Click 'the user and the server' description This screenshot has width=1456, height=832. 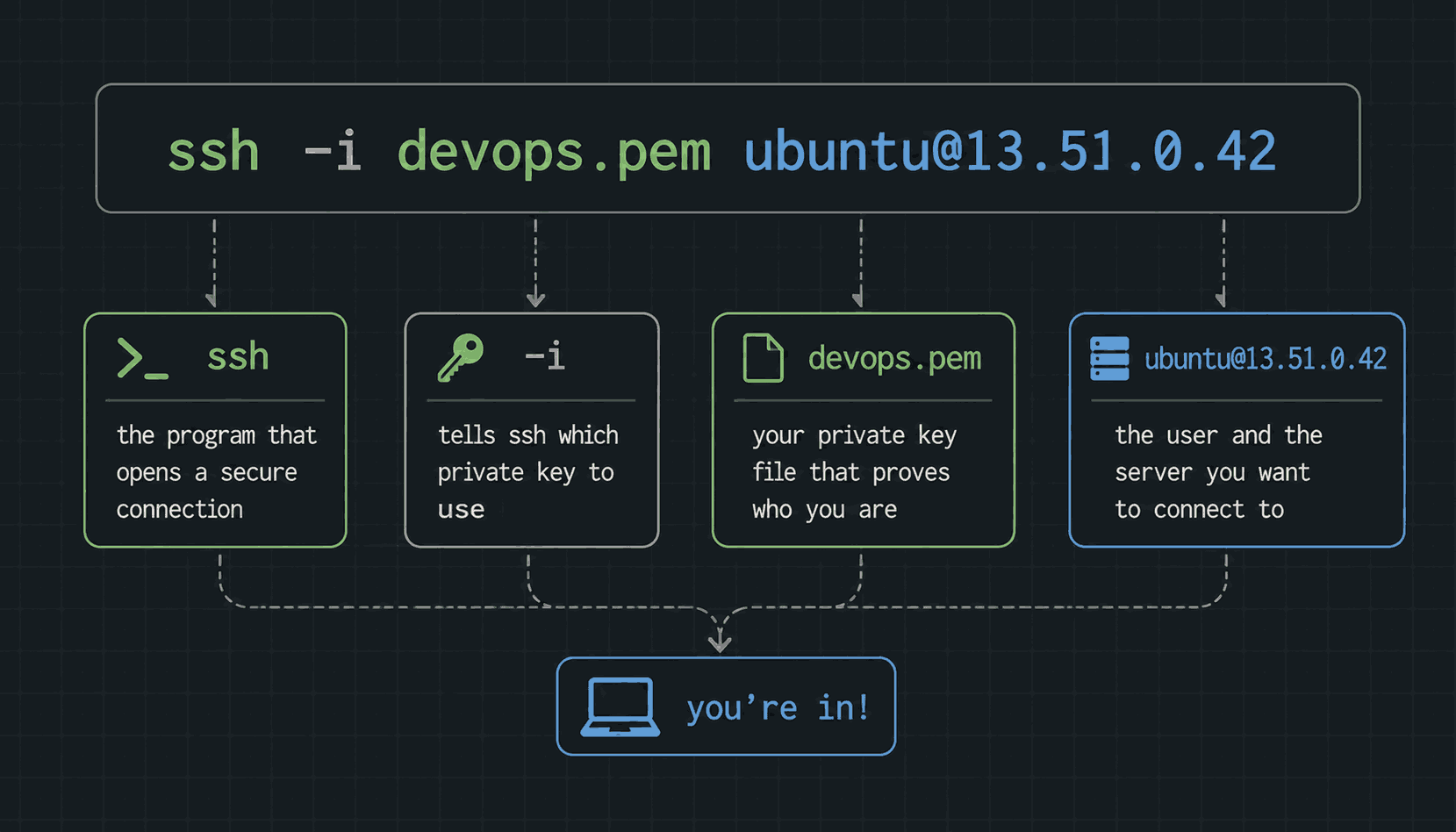(x=1218, y=472)
